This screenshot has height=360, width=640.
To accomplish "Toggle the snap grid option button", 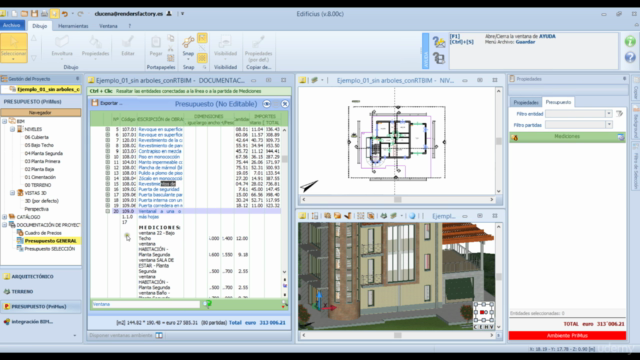I will point(202,58).
